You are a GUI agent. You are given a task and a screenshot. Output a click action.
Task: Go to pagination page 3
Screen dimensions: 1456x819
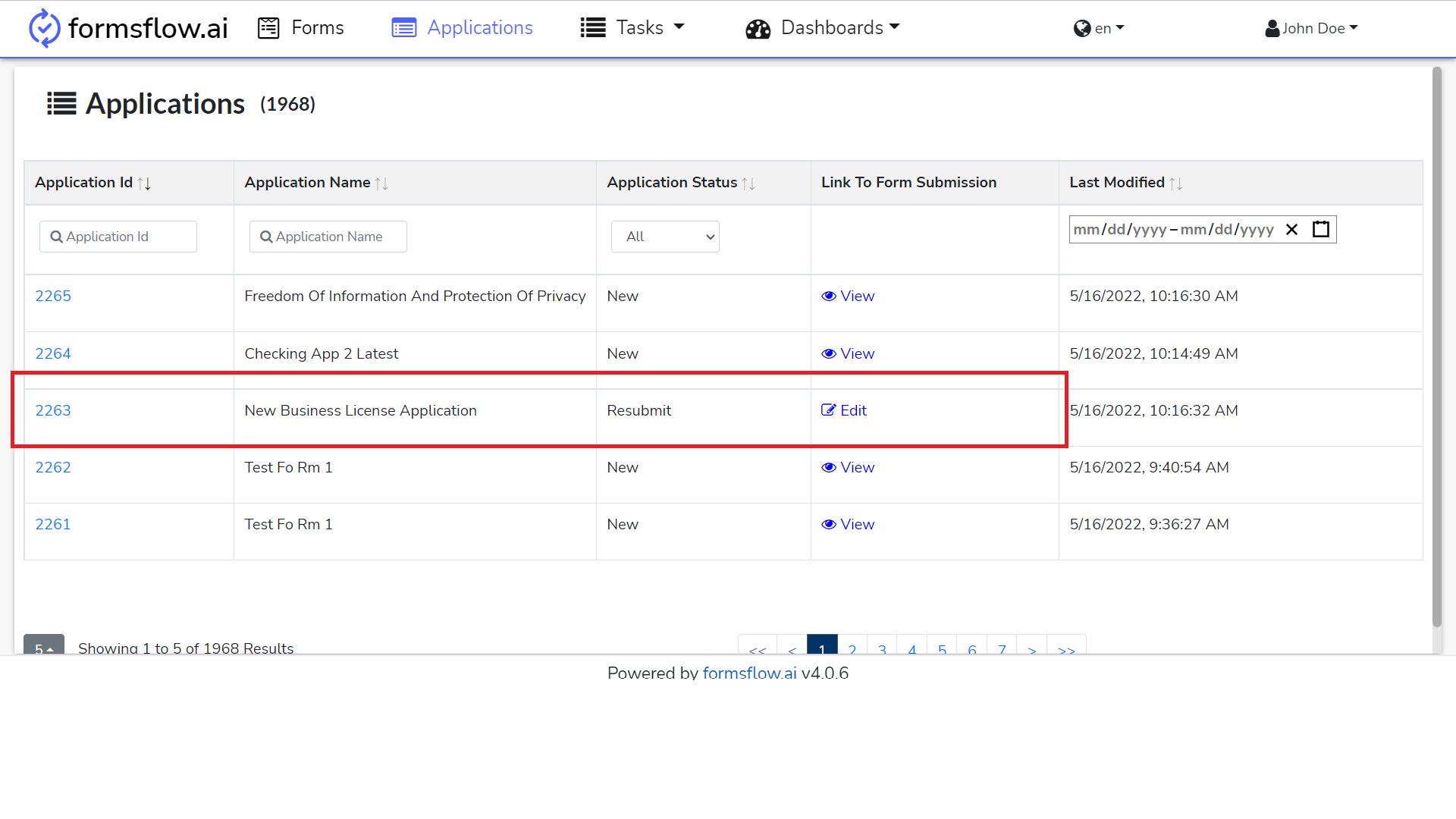coord(882,645)
